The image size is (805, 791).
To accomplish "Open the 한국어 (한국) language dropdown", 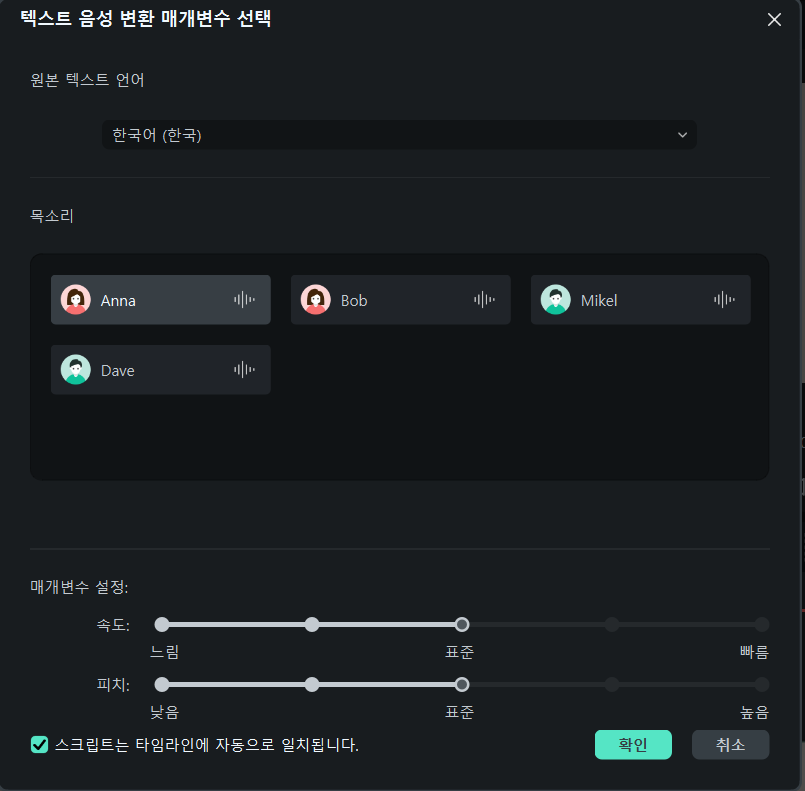I will click(399, 135).
